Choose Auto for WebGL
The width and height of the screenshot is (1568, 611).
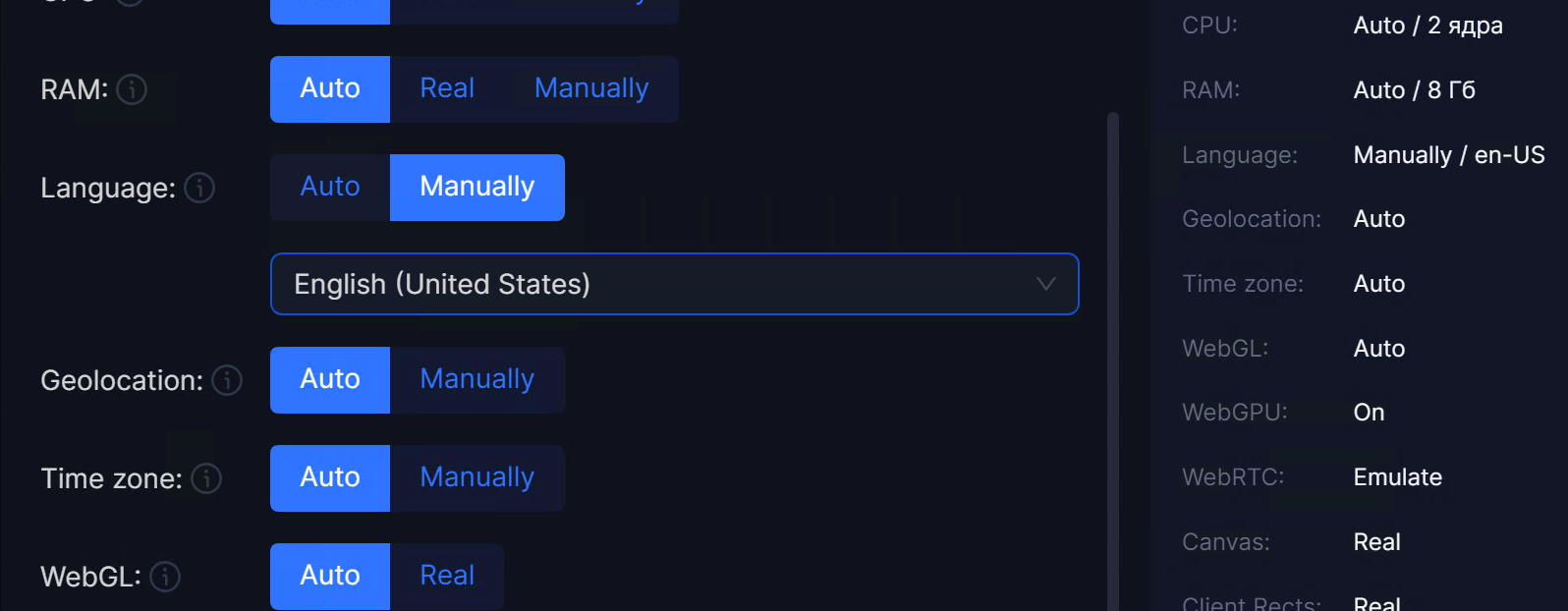click(x=330, y=577)
